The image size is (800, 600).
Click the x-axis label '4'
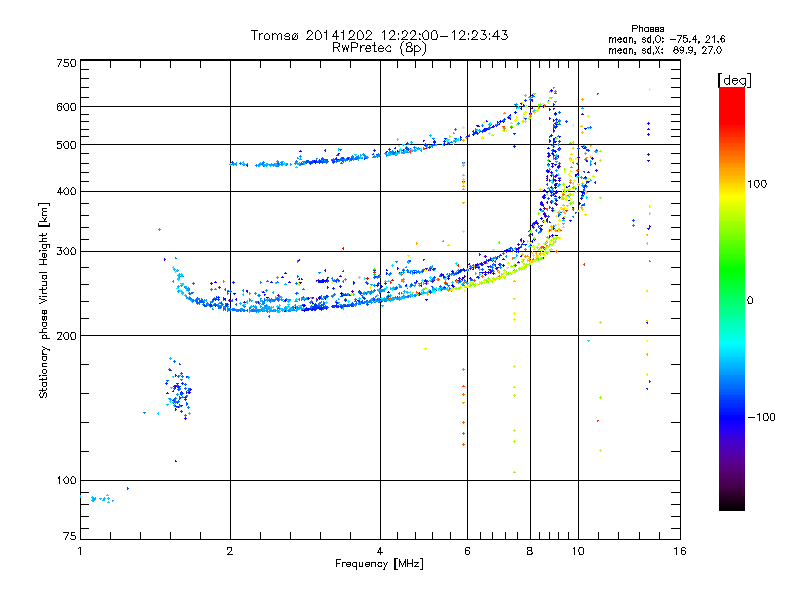pos(380,551)
